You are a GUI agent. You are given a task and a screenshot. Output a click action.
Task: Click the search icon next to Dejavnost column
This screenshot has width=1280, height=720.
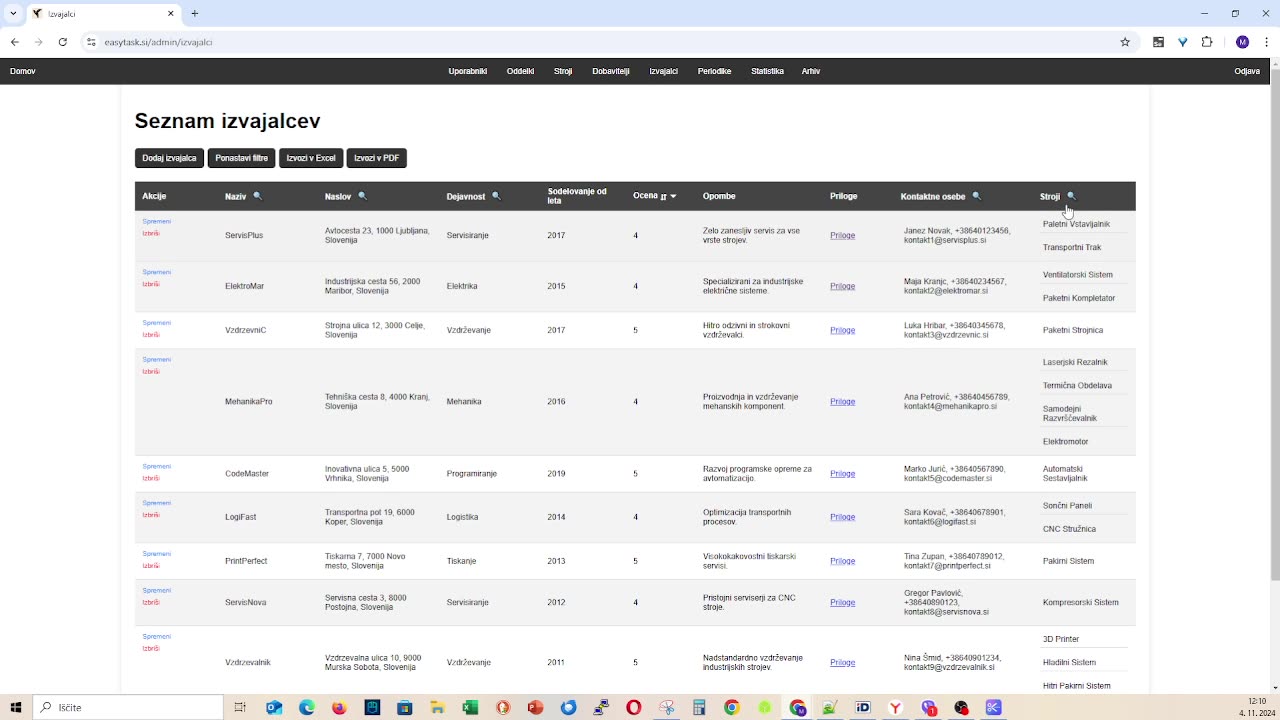[496, 196]
